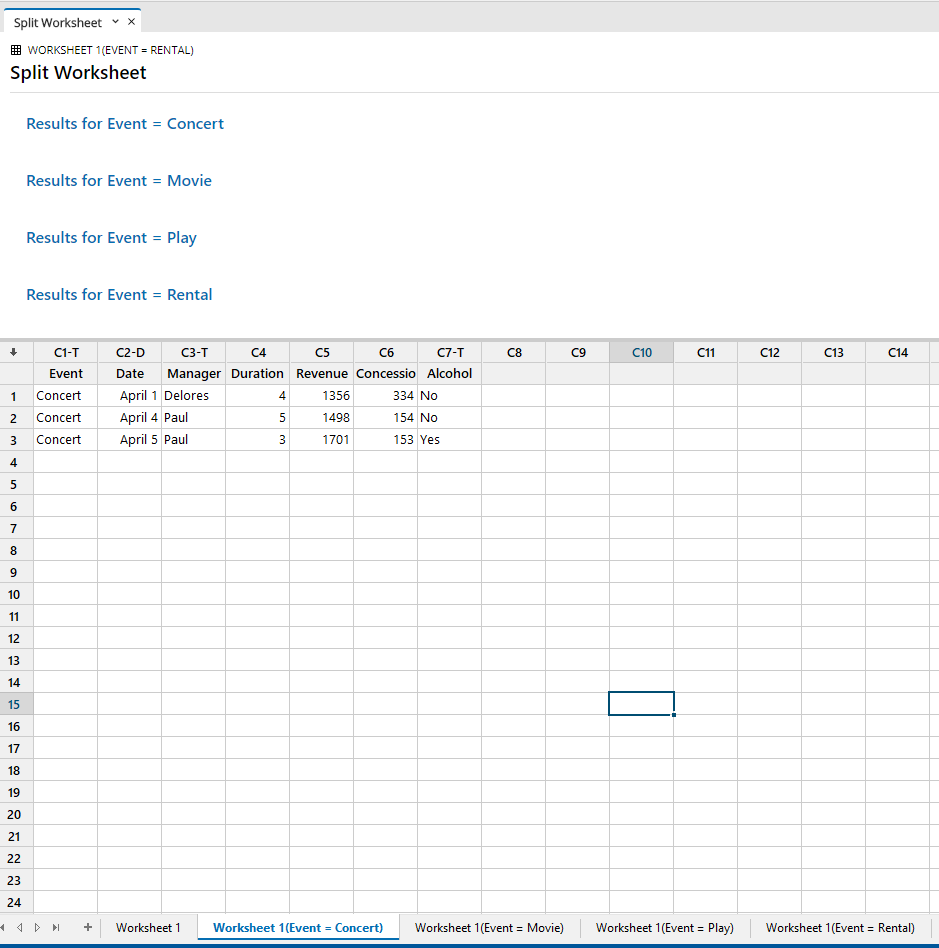The height and width of the screenshot is (948, 939).
Task: Click the previous worksheet arrow
Action: 22,928
